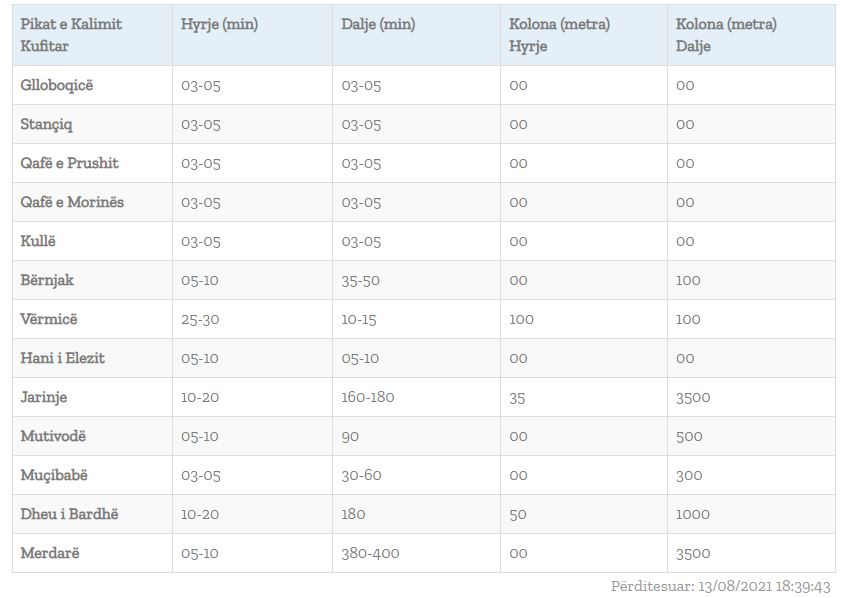Click the Muçibabë border crossing name
This screenshot has width=845, height=598.
point(55,475)
